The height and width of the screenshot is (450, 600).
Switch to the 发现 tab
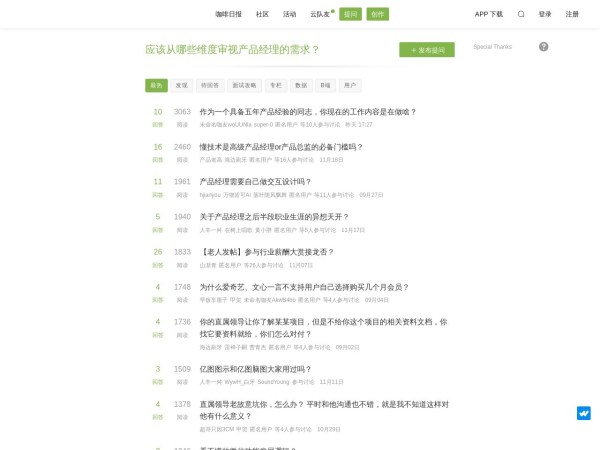point(181,86)
